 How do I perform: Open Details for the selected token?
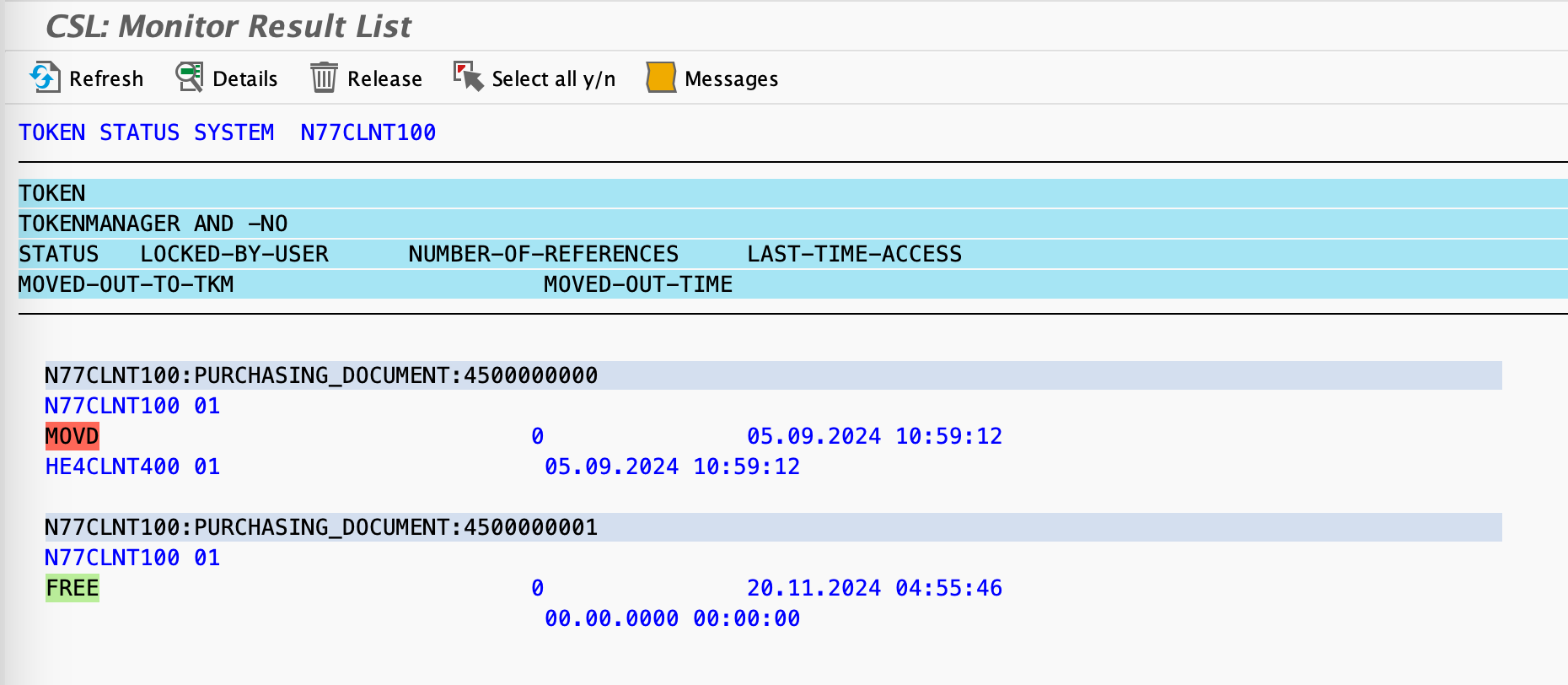(244, 78)
